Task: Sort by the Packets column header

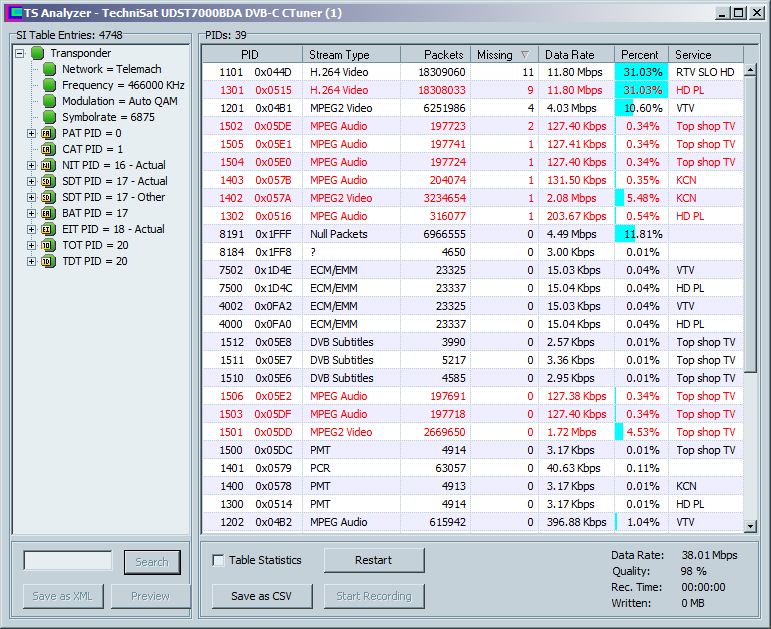Action: pyautogui.click(x=435, y=55)
